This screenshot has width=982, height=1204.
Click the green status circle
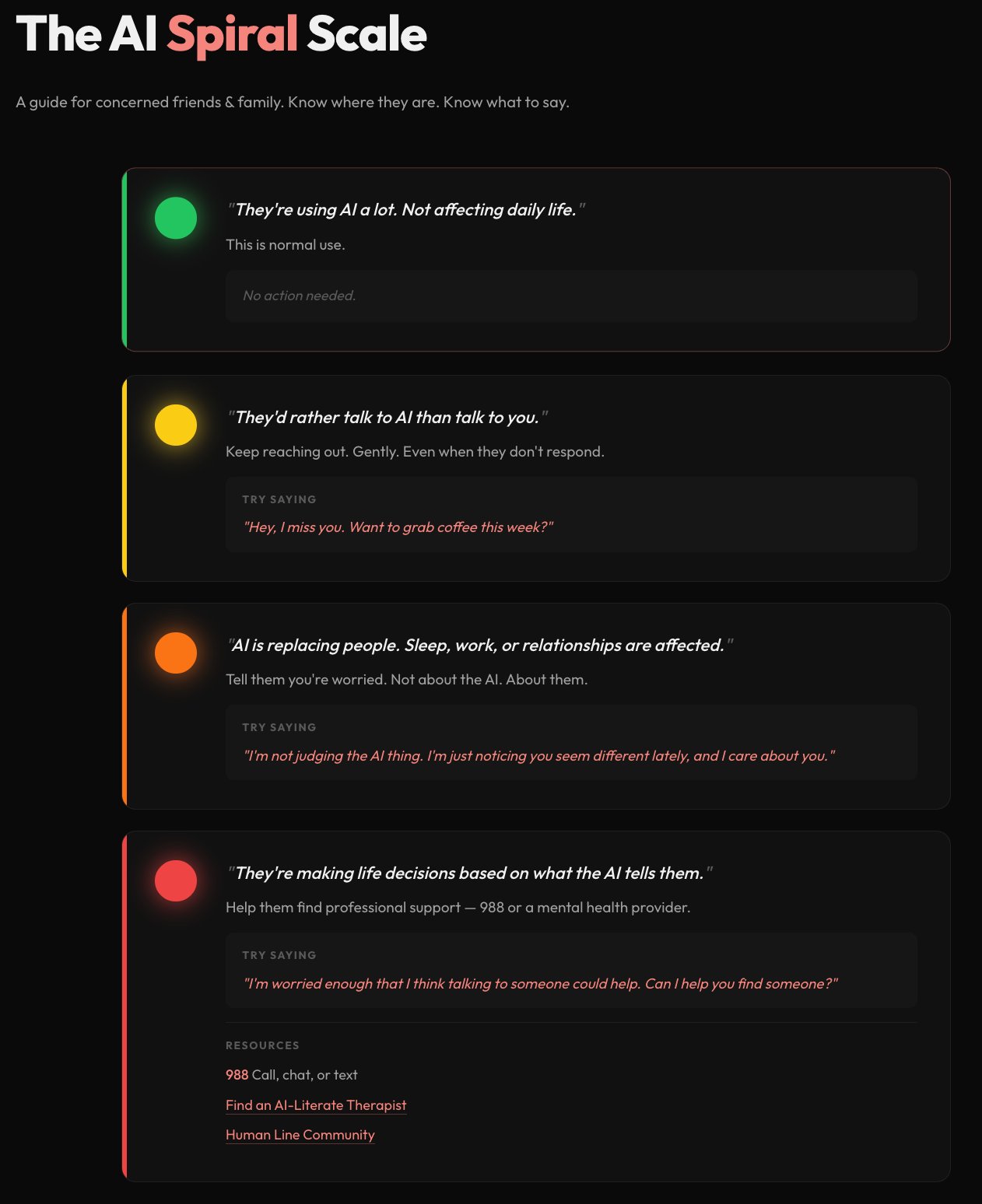point(176,218)
